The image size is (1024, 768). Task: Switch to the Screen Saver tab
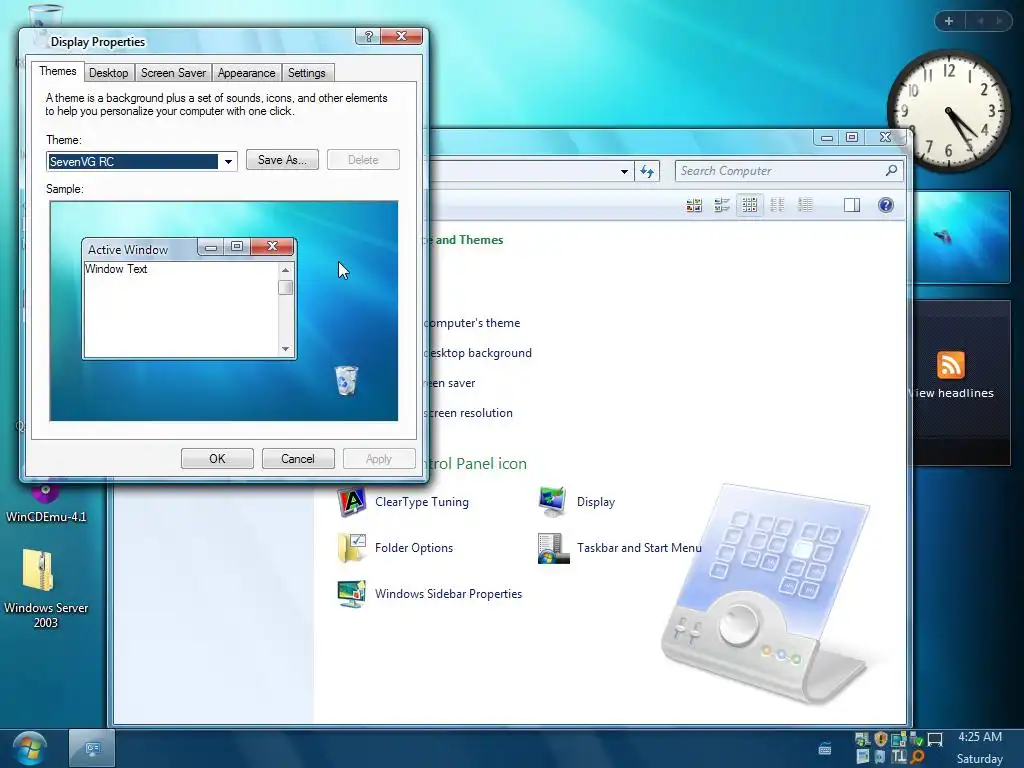(x=173, y=72)
